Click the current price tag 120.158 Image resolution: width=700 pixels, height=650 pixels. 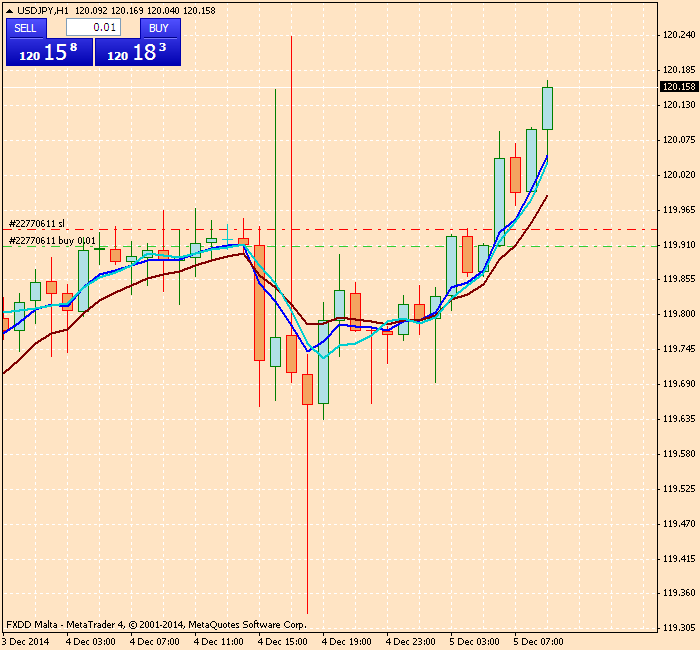[x=679, y=87]
